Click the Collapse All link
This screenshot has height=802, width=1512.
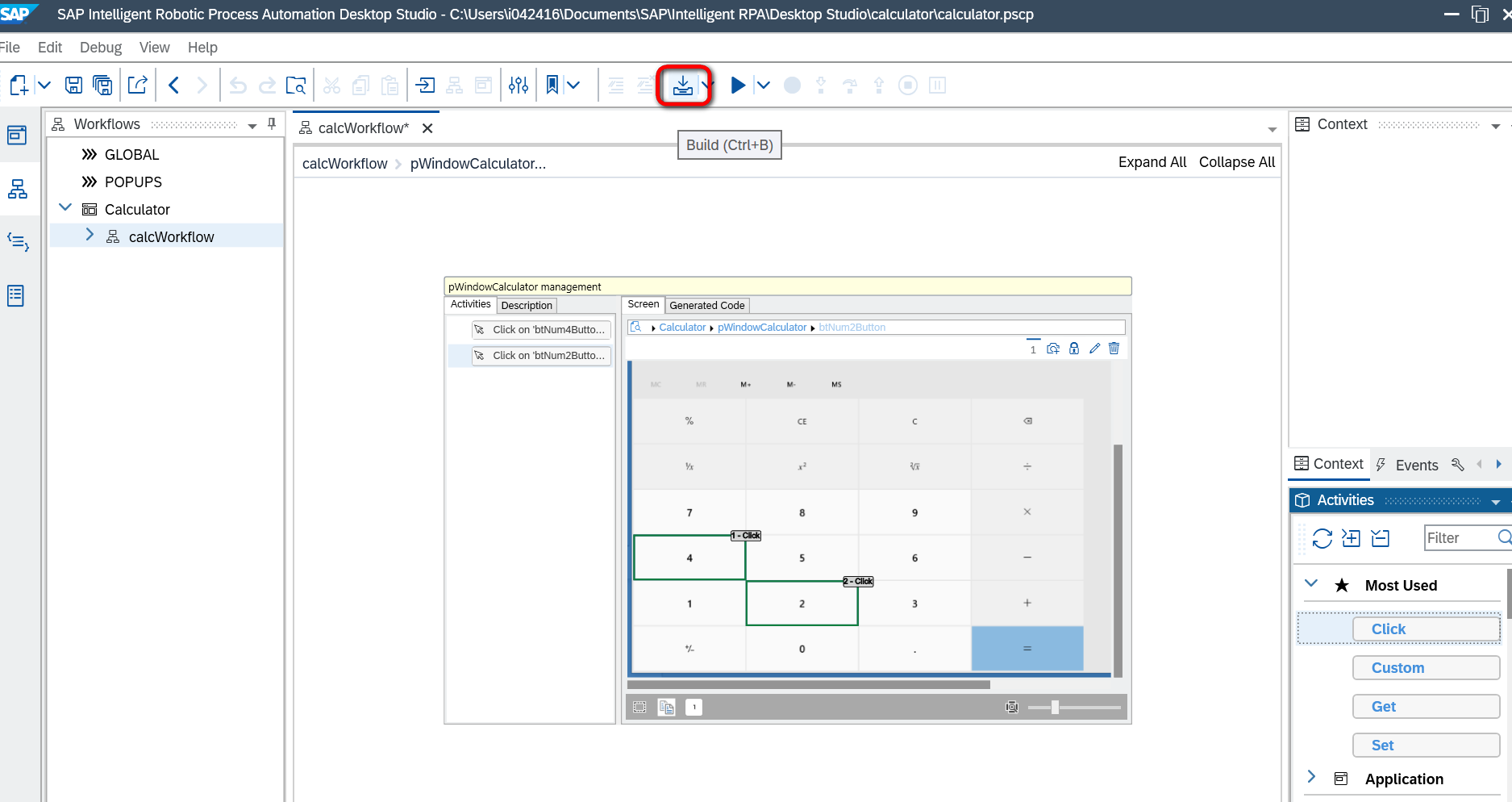tap(1236, 162)
